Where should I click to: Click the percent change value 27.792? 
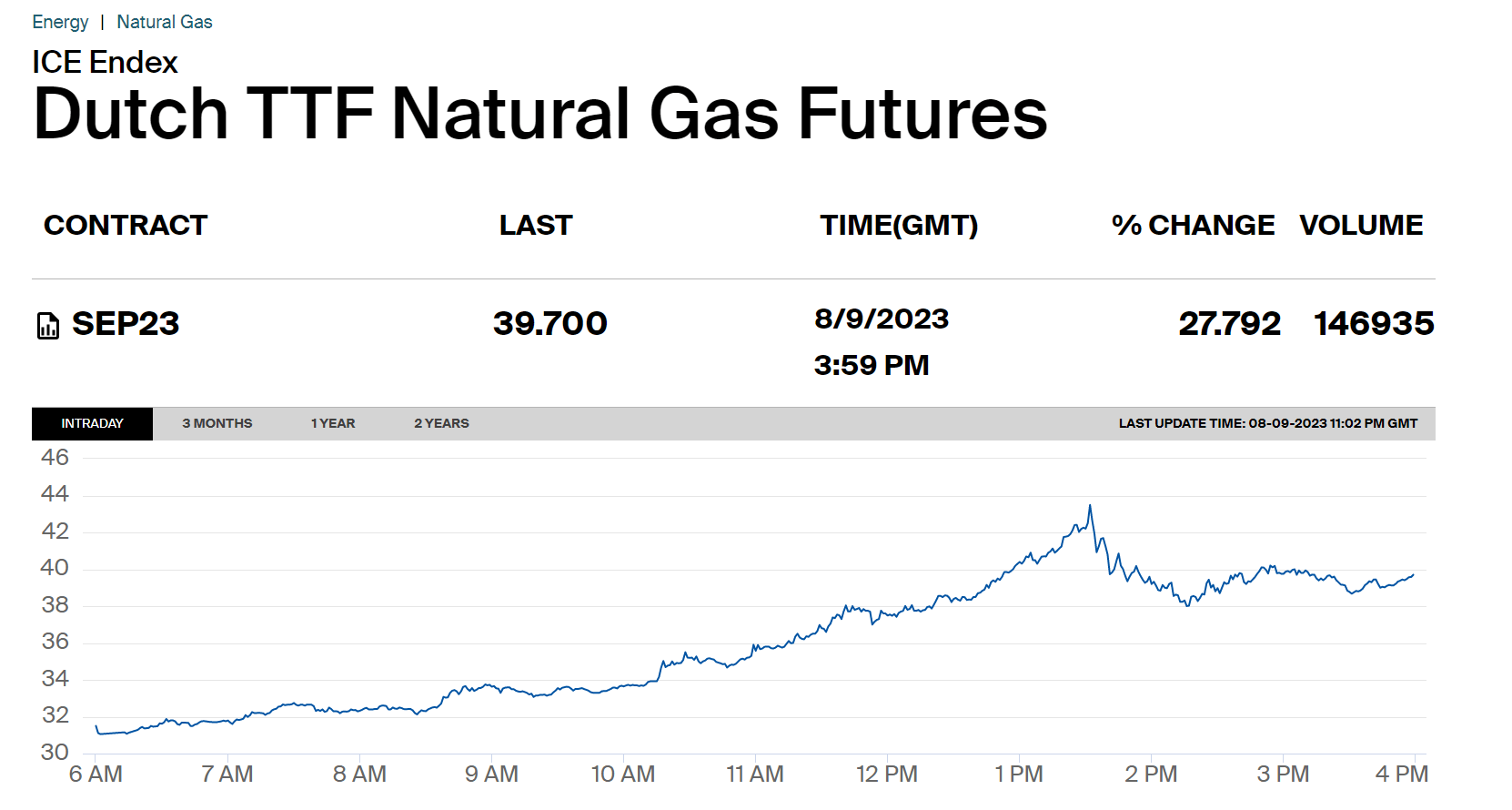pyautogui.click(x=1229, y=323)
